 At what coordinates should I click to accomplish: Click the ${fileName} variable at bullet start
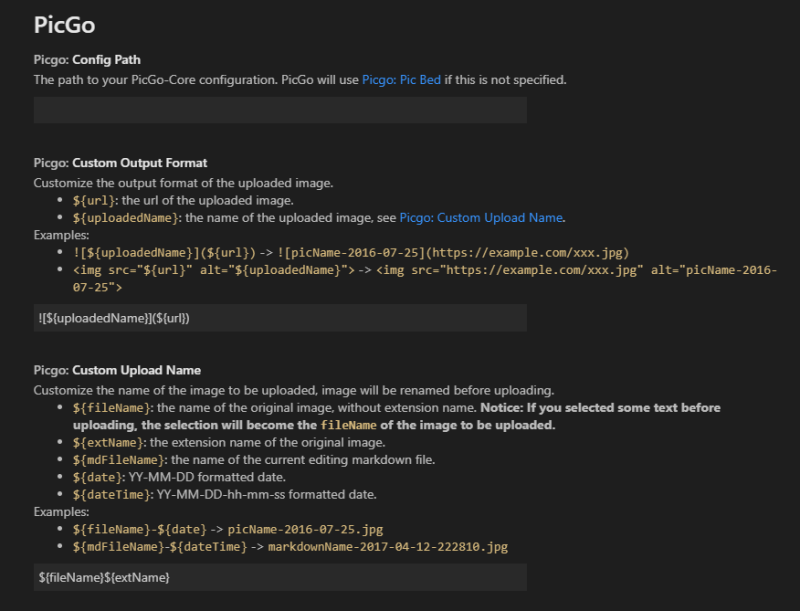pyautogui.click(x=112, y=408)
